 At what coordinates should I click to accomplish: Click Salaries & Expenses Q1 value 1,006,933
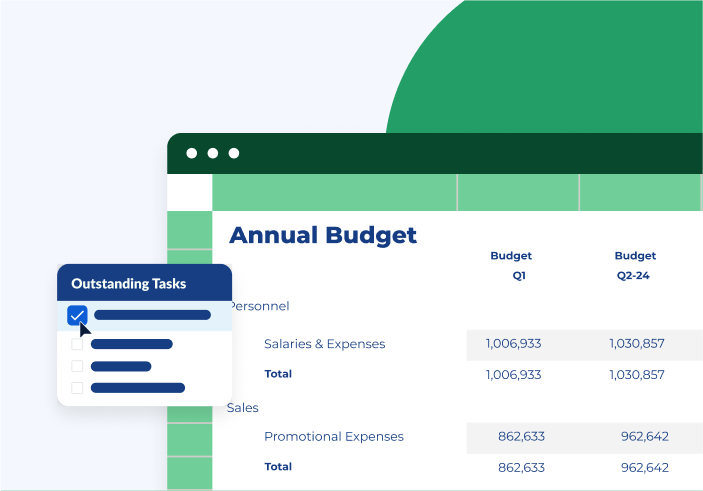coord(513,344)
